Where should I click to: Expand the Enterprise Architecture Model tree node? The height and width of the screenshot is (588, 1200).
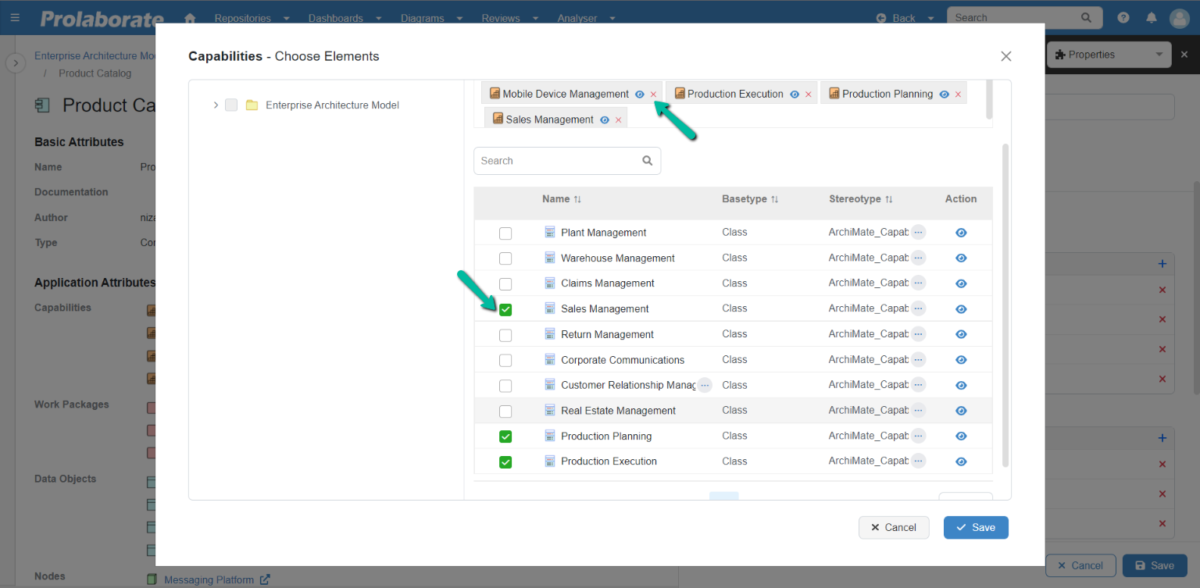tap(218, 104)
